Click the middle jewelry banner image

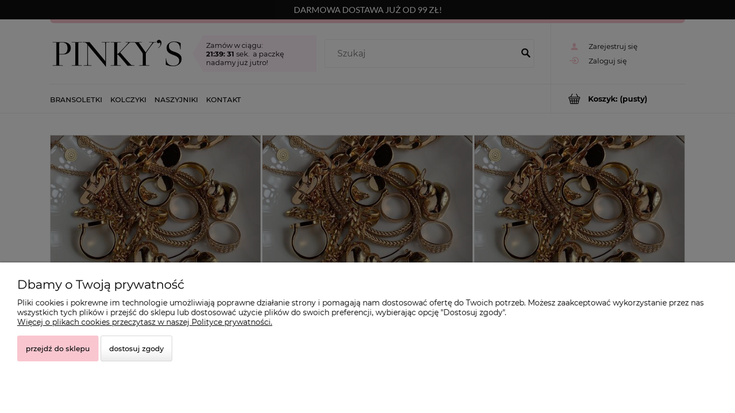click(x=367, y=200)
